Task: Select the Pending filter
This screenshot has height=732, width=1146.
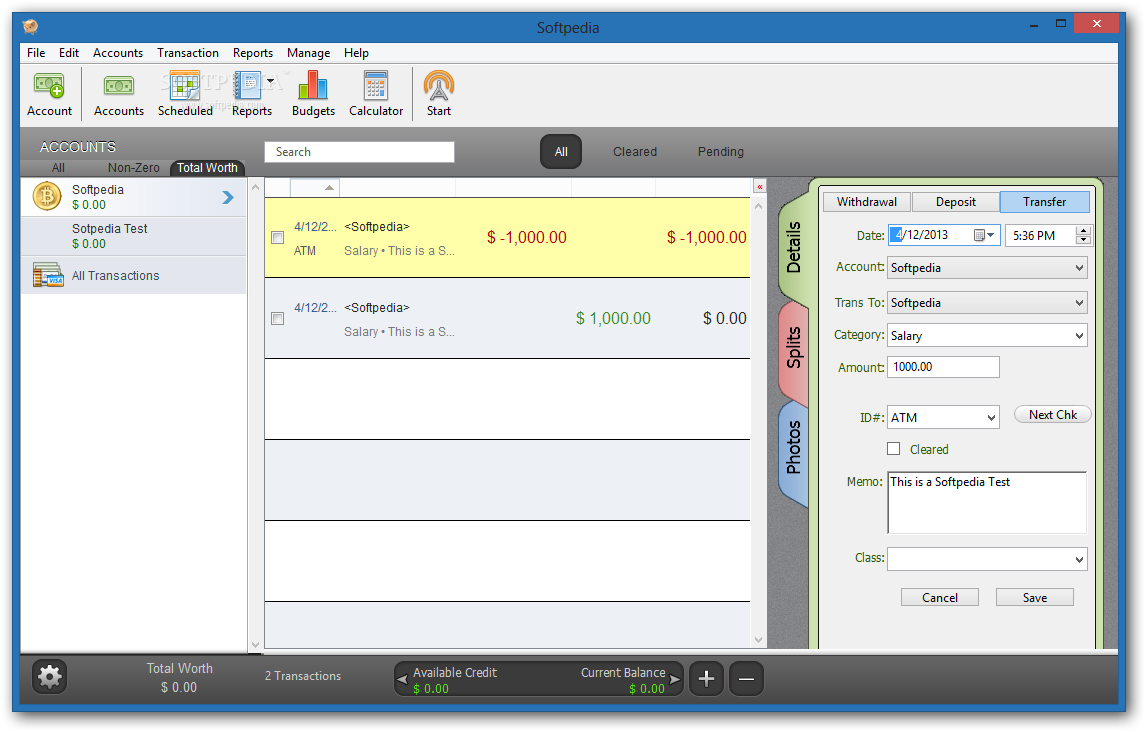Action: point(721,152)
